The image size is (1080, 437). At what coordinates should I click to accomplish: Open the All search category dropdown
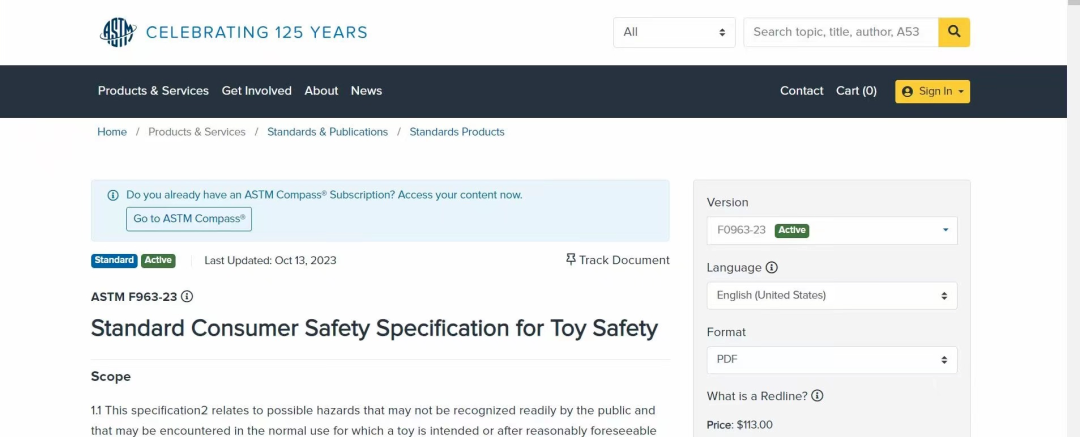pos(674,32)
